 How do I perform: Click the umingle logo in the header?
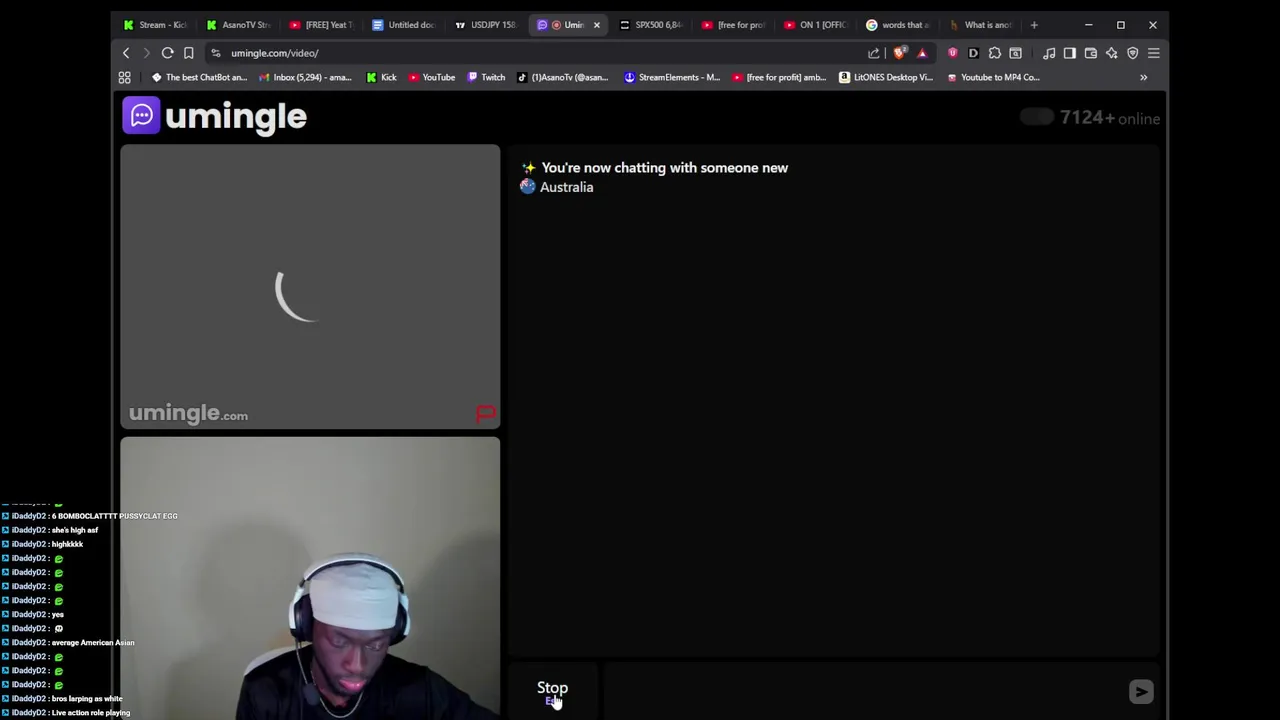(x=215, y=116)
